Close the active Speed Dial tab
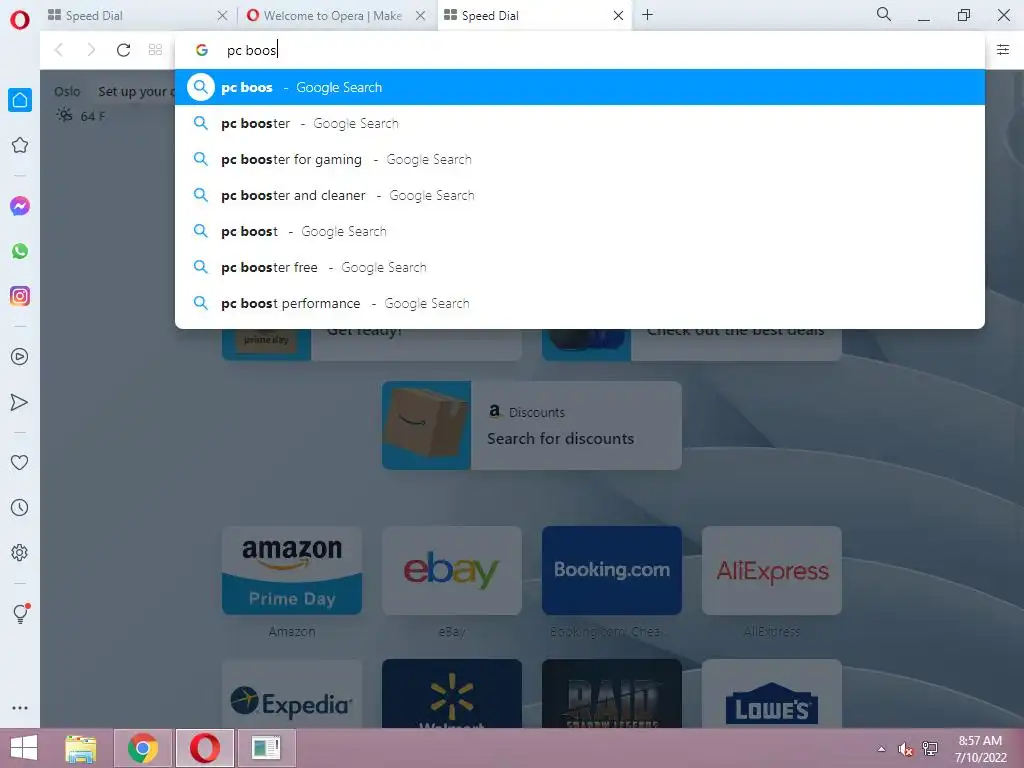Image resolution: width=1024 pixels, height=768 pixels. pyautogui.click(x=618, y=16)
